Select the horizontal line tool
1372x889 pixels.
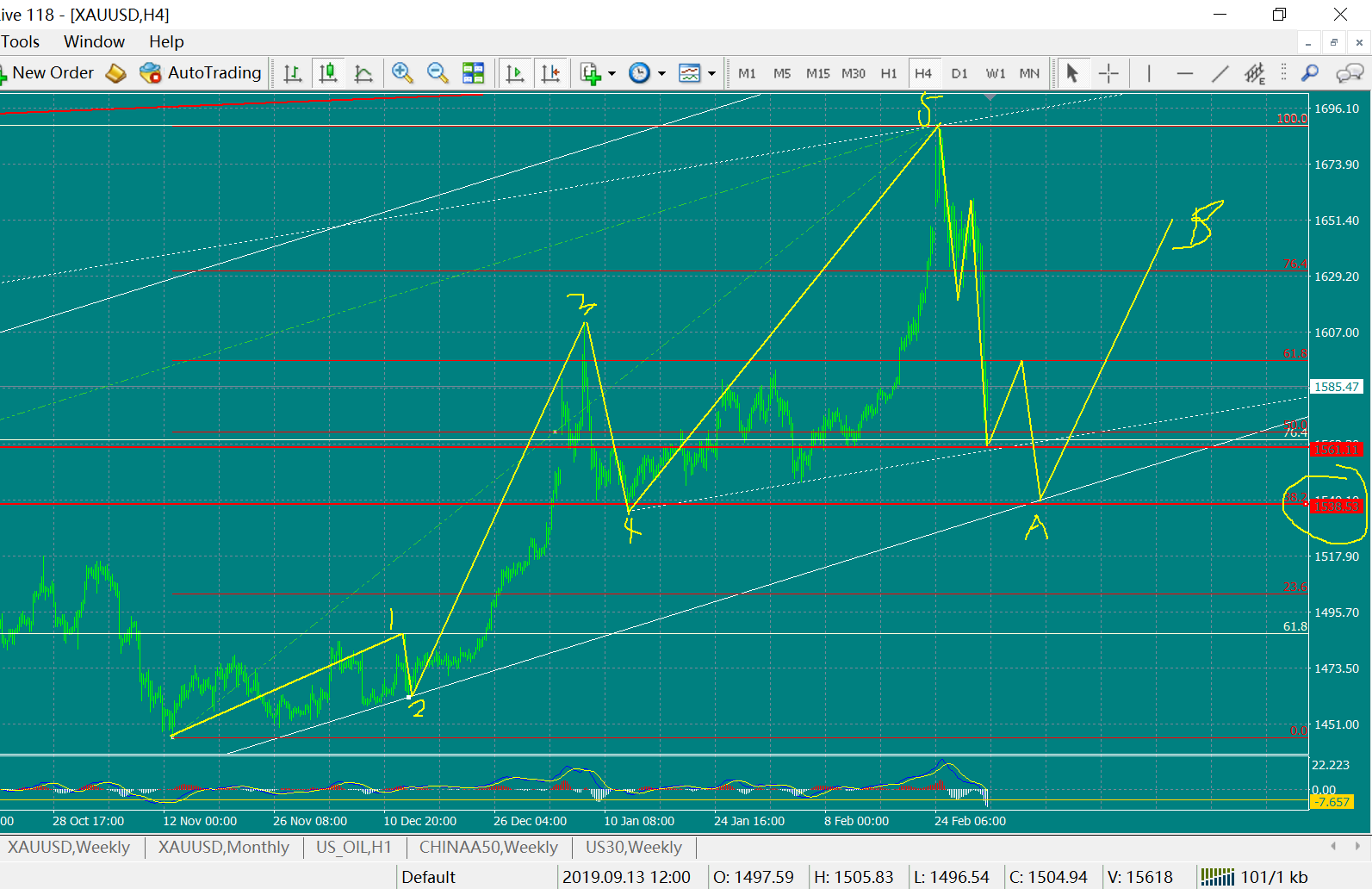click(x=1185, y=73)
